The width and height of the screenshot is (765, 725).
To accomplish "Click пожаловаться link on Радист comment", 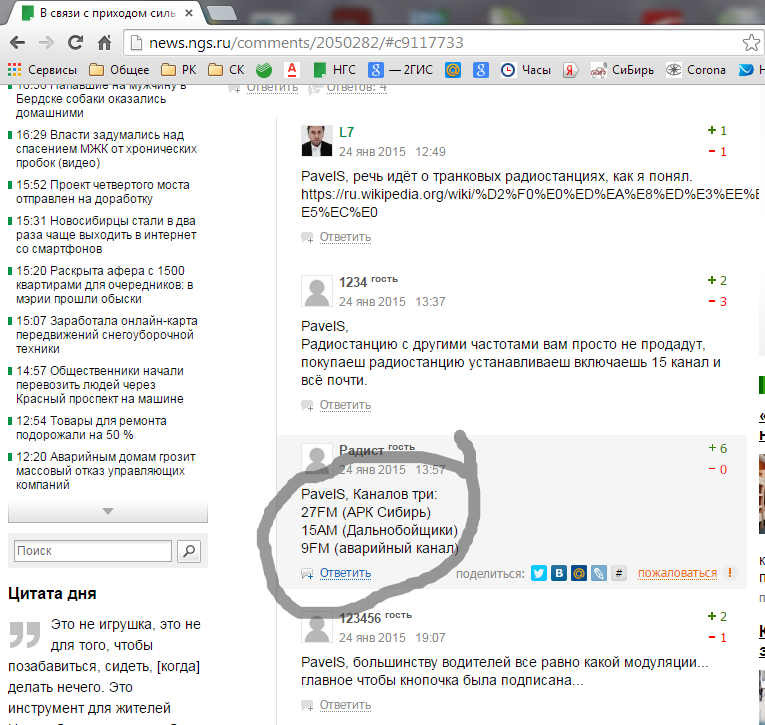I will tap(677, 573).
